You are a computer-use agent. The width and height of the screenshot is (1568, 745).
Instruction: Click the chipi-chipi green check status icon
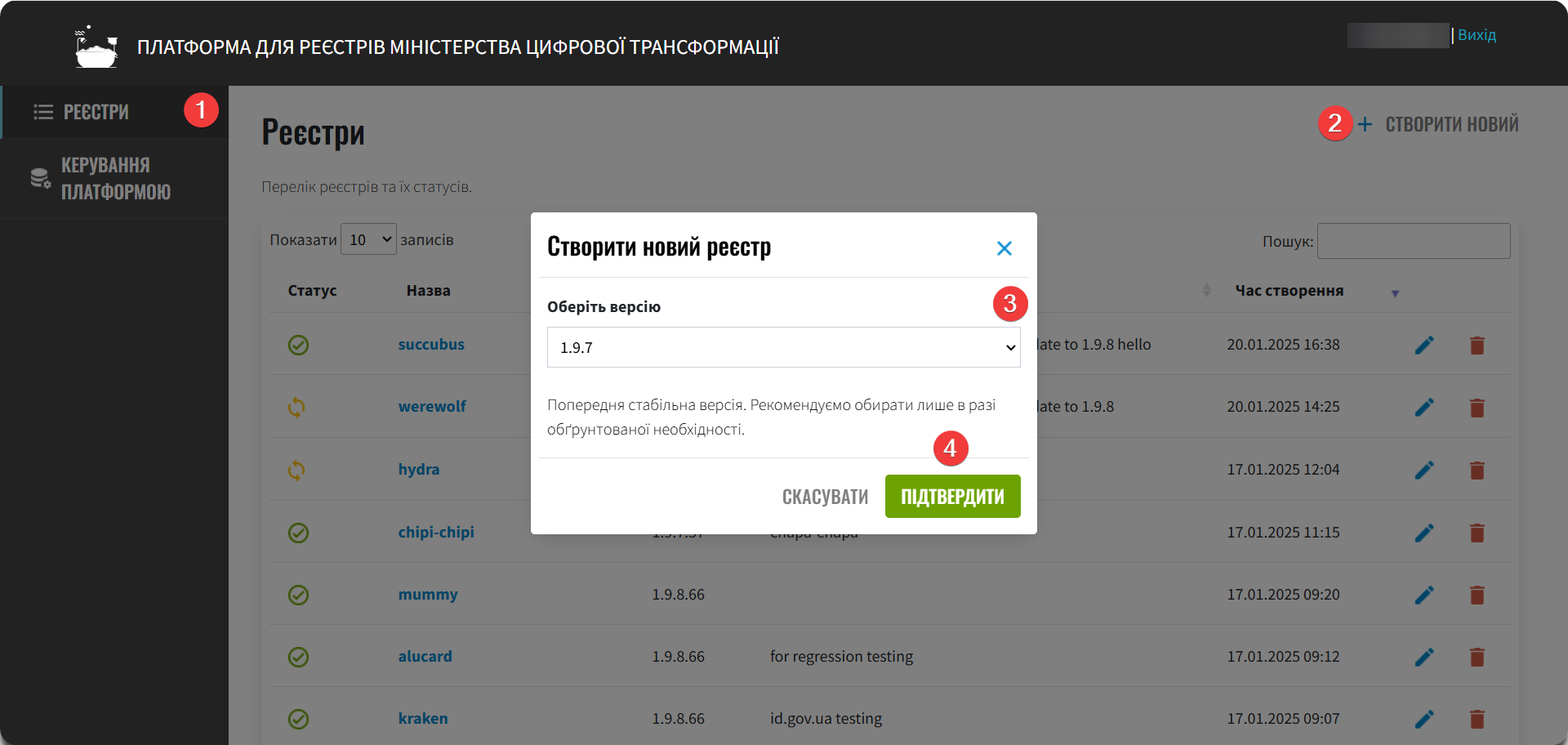(298, 533)
